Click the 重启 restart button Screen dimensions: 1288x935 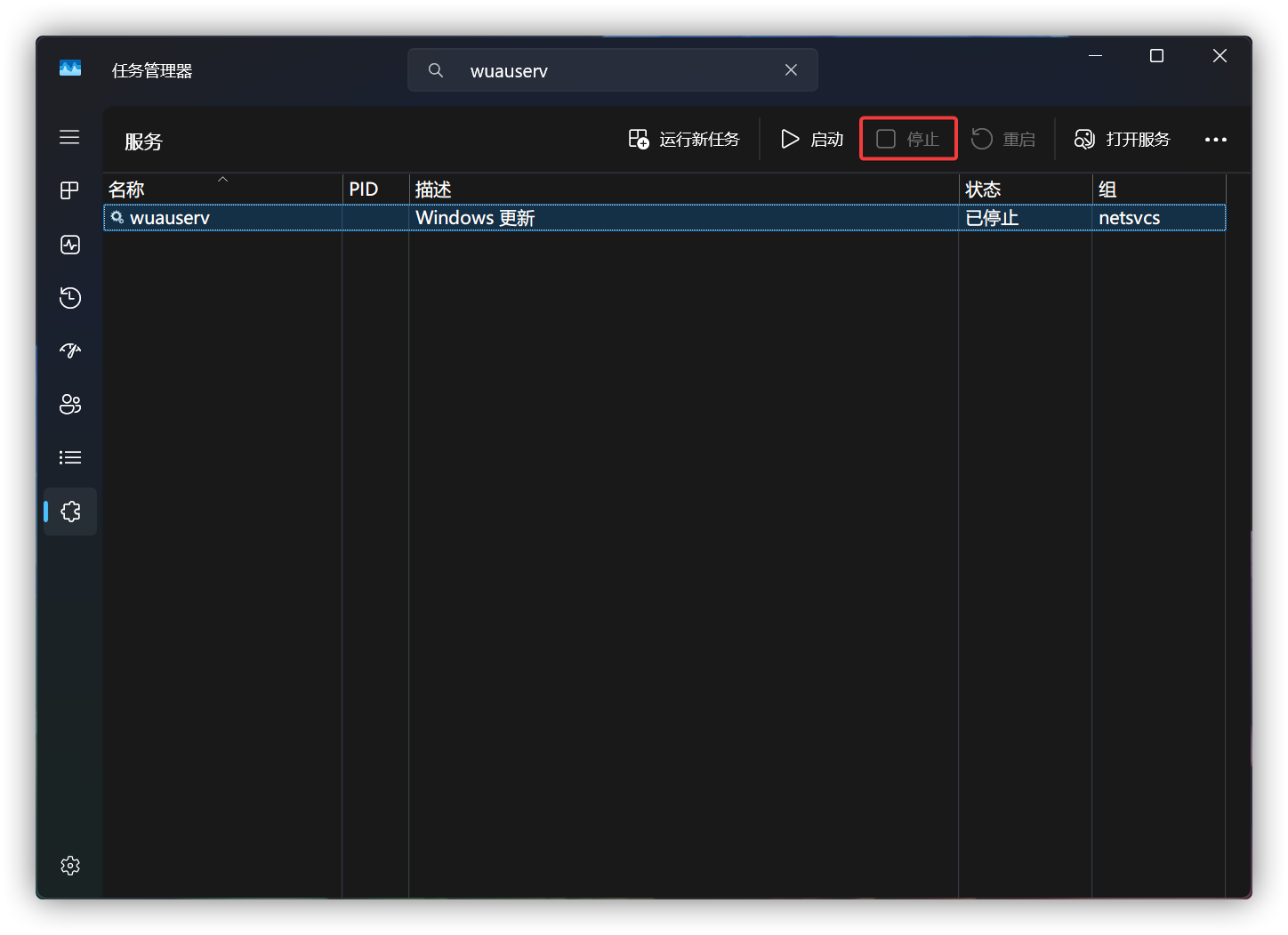point(1003,140)
